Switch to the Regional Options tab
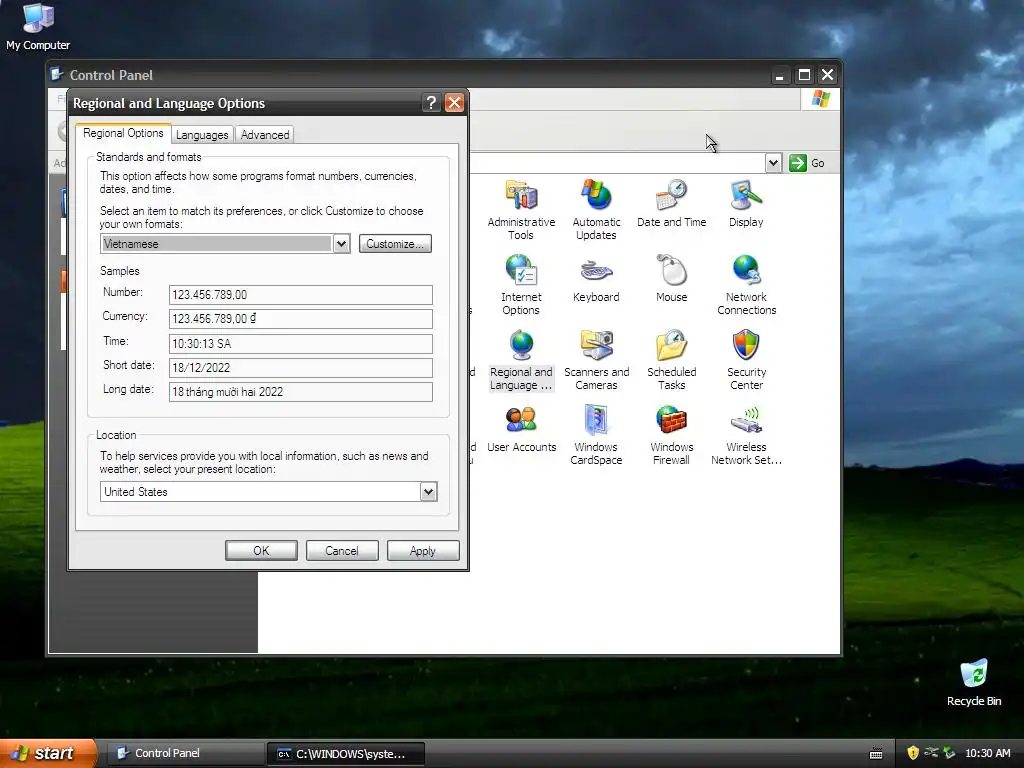This screenshot has height=768, width=1024. point(123,133)
